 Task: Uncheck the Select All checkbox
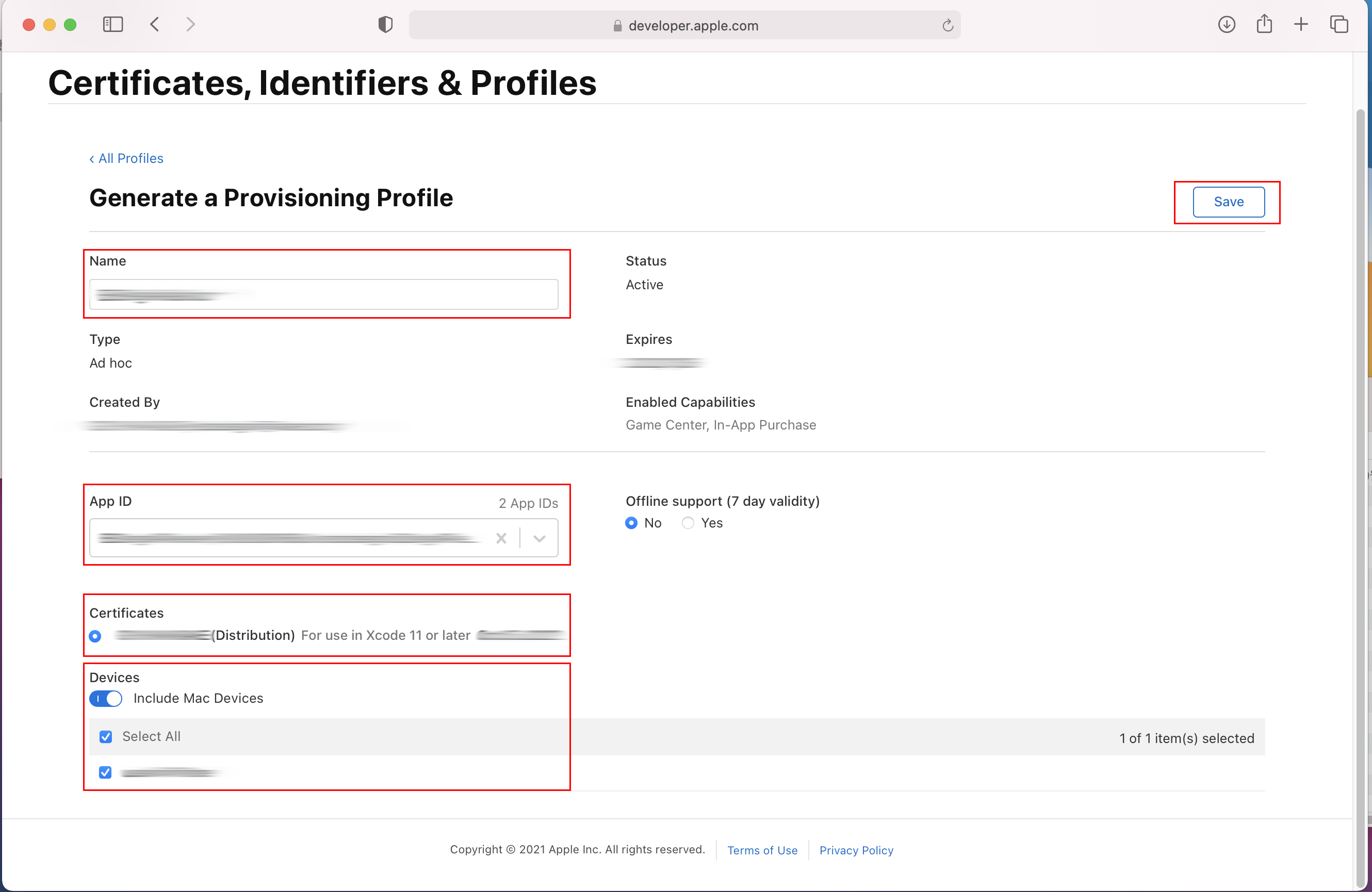tap(106, 736)
